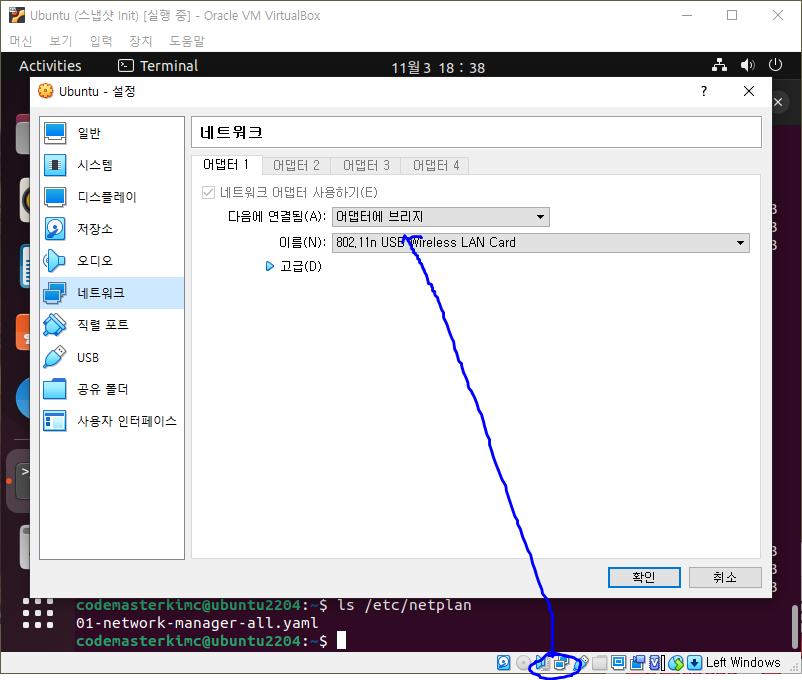Screen dimensions: 802x680
Task: Click the recording status bar icon
Action: pyautogui.click(x=637, y=663)
